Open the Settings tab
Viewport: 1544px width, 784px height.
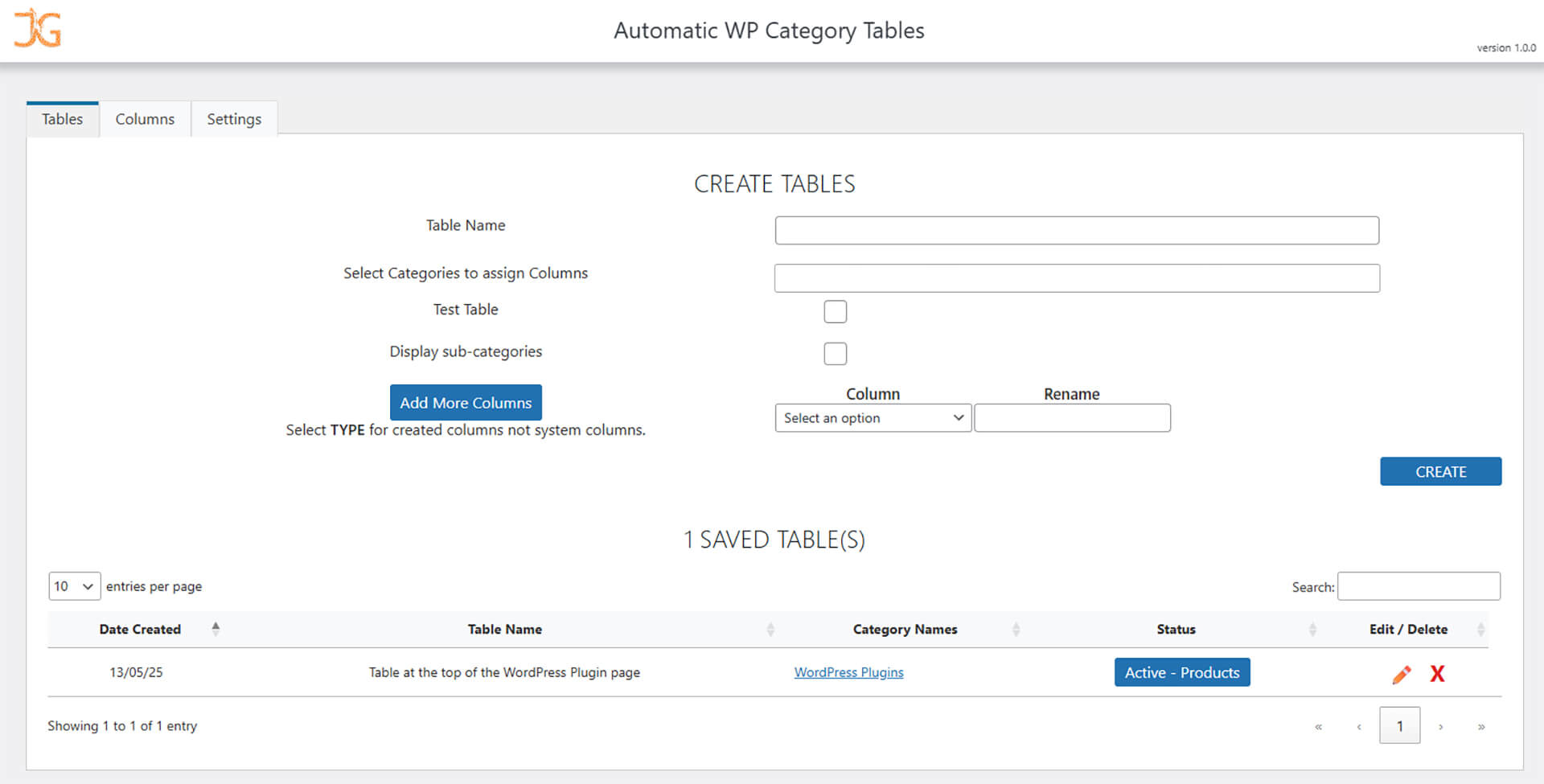(234, 119)
